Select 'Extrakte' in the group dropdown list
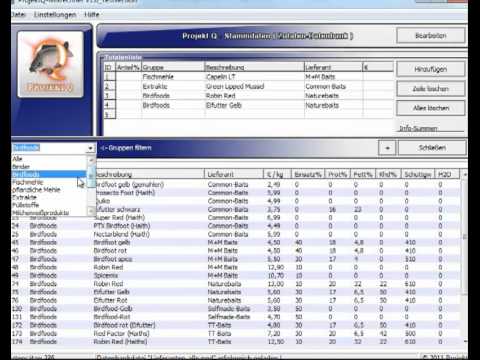Screen dimensions: 480x360 (49, 197)
